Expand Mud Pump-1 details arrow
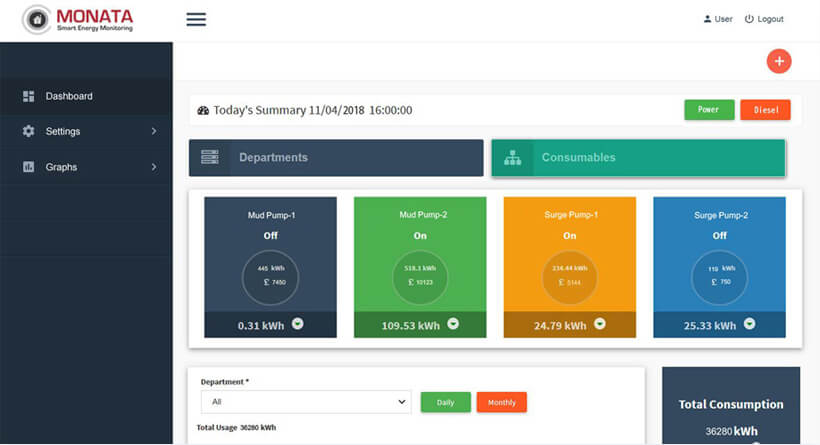 click(297, 324)
